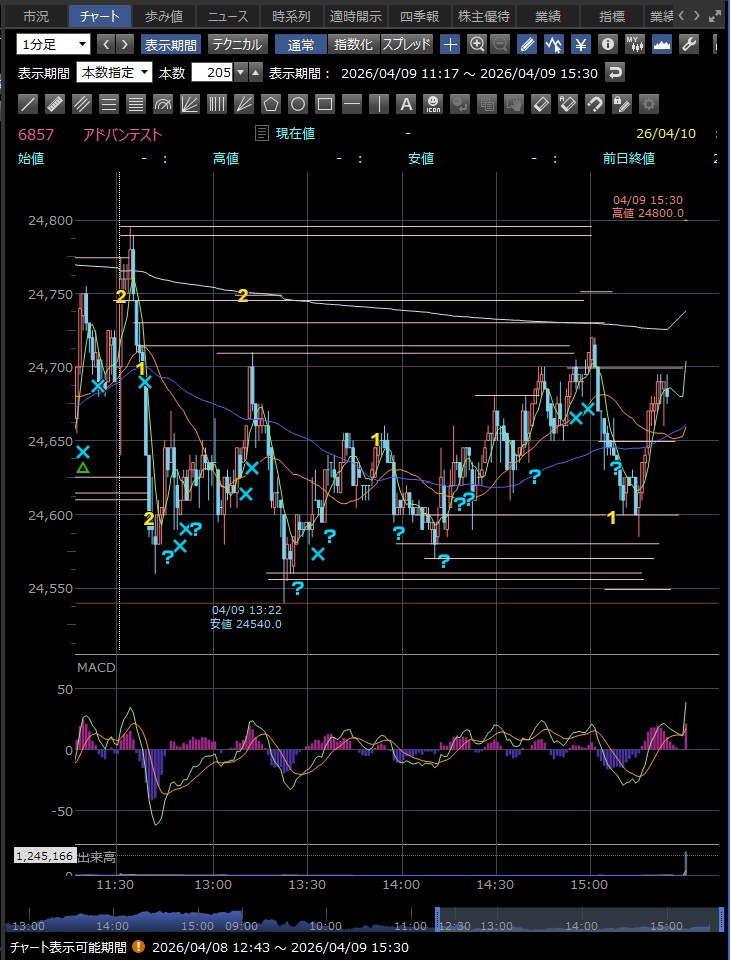Choose the pentagon shape drawing tool
730x960 pixels.
tap(271, 103)
